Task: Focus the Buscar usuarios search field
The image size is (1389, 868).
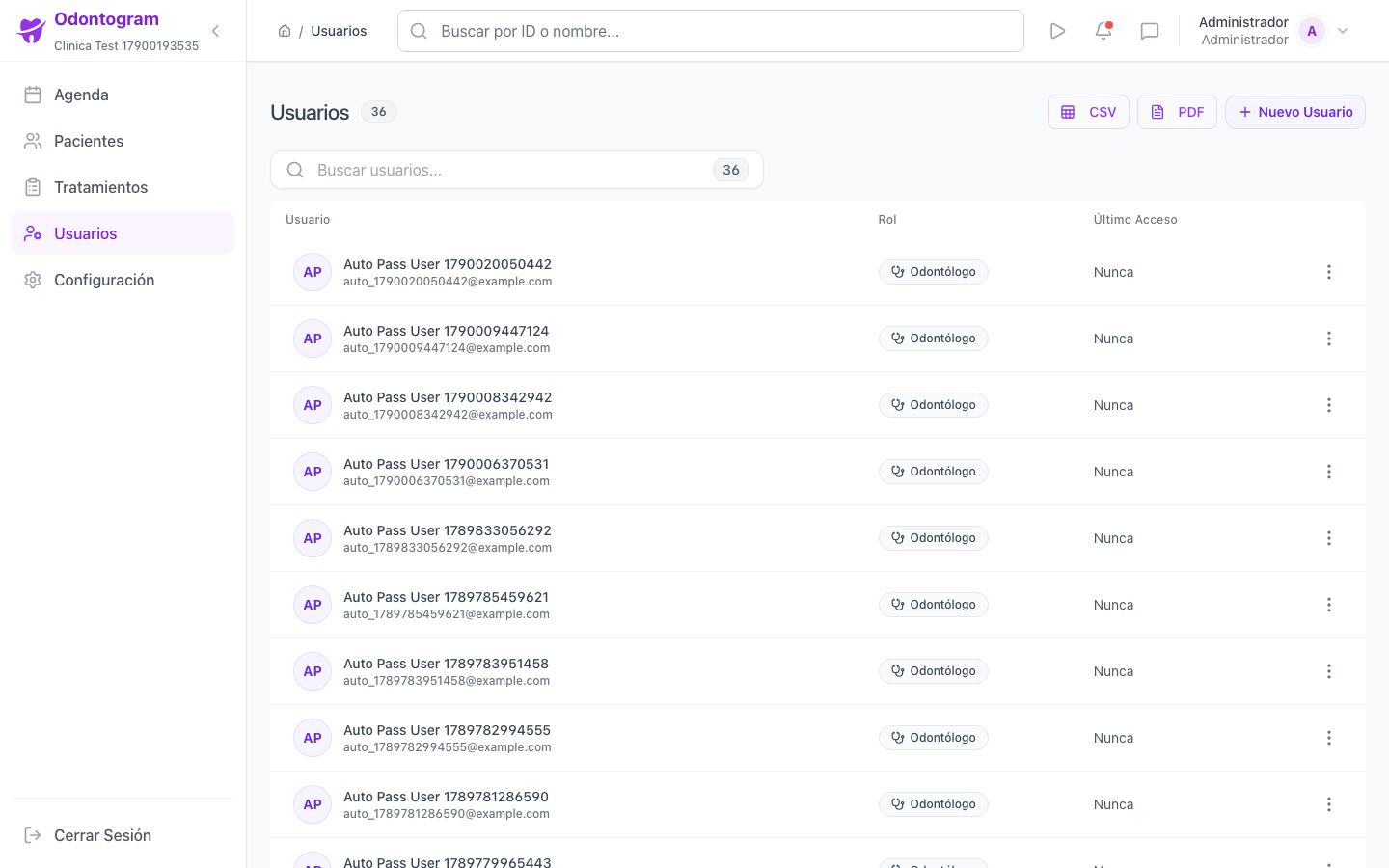Action: (x=517, y=170)
